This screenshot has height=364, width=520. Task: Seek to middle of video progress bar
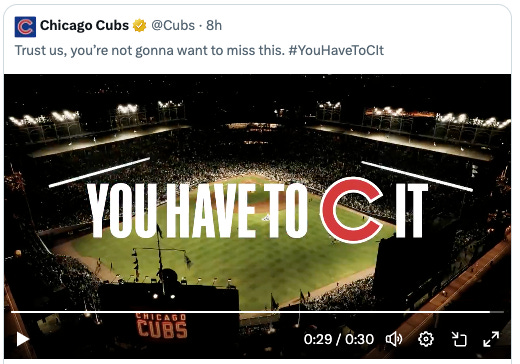(x=257, y=312)
